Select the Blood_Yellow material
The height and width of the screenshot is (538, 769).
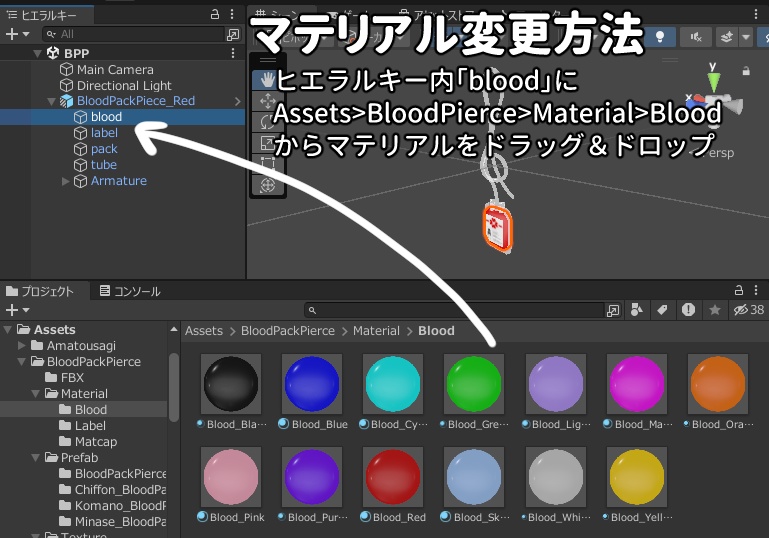coord(637,477)
